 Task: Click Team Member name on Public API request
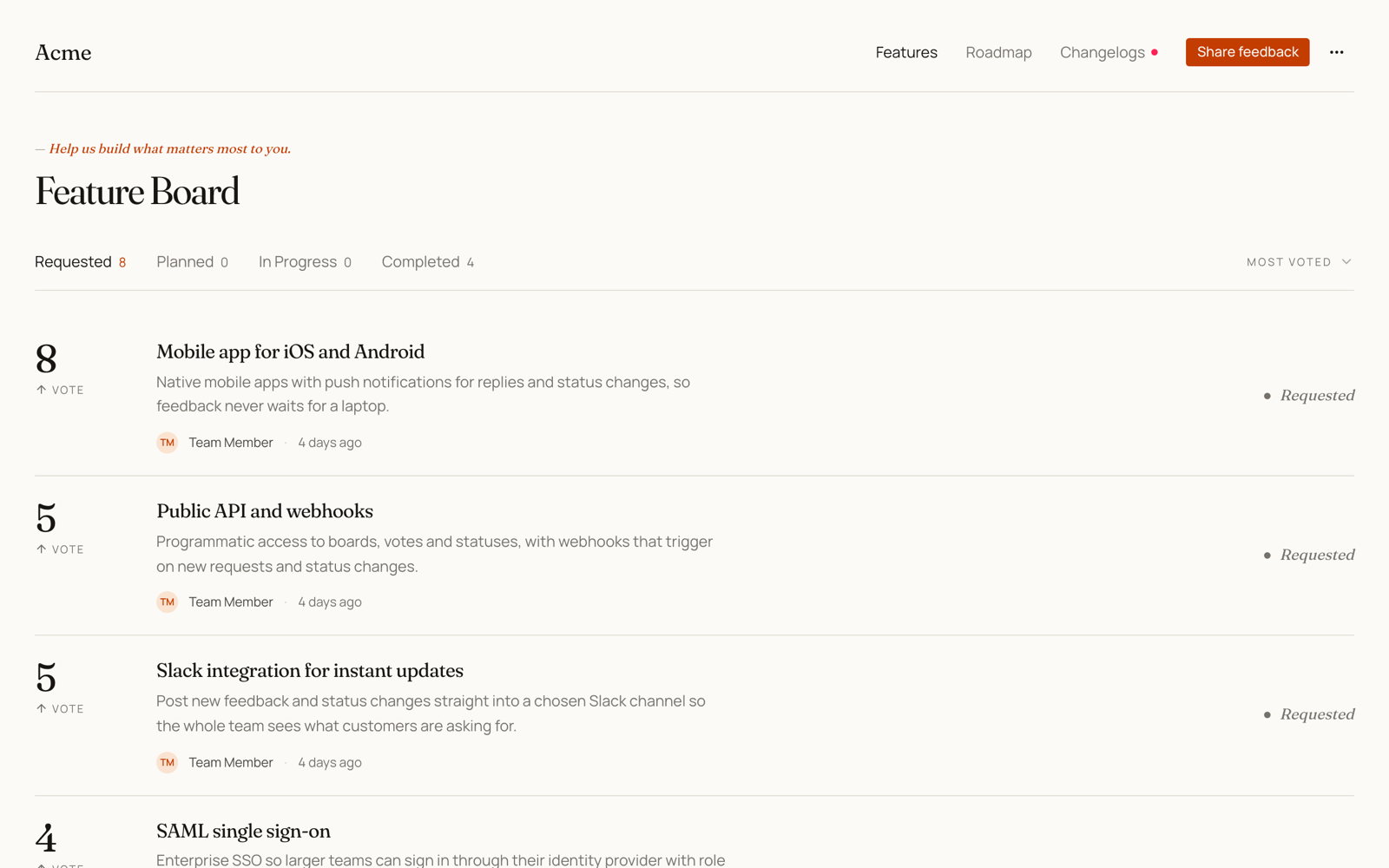231,602
